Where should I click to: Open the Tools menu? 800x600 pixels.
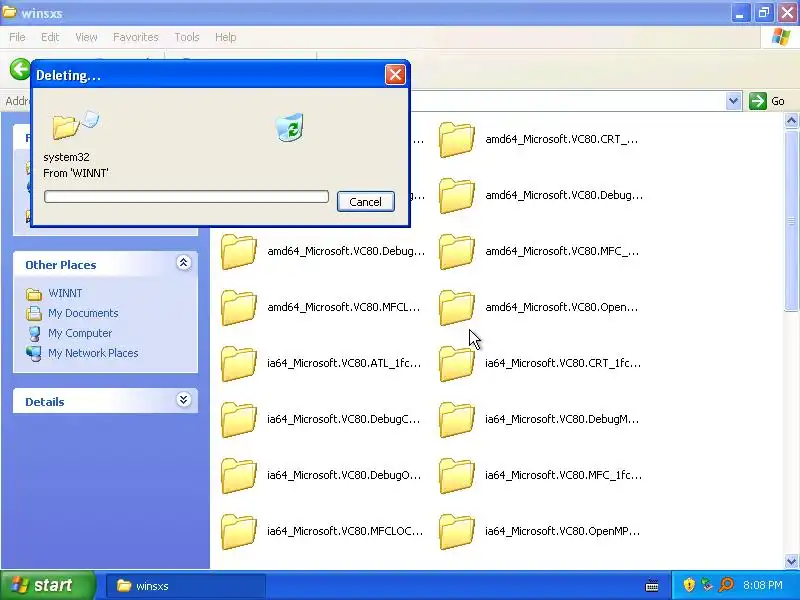pyautogui.click(x=187, y=37)
